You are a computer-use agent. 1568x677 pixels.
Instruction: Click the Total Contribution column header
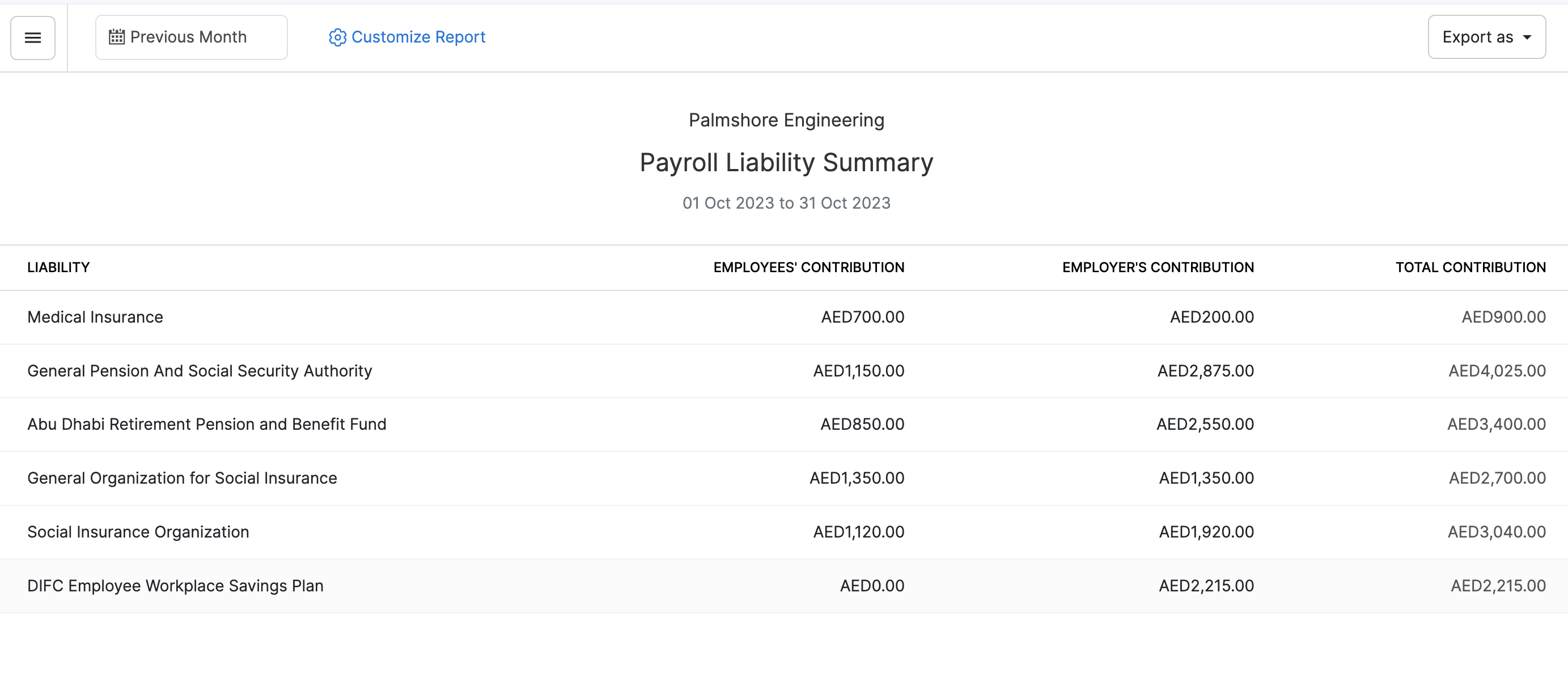click(x=1470, y=267)
